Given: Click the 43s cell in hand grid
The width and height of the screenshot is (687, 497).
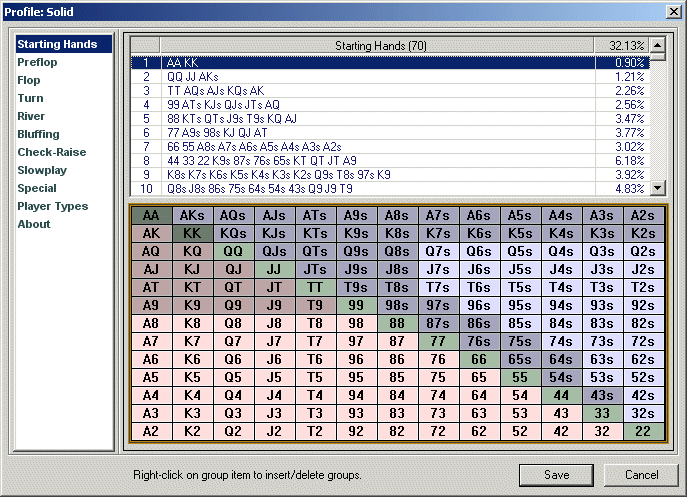Looking at the screenshot, I should 602,395.
